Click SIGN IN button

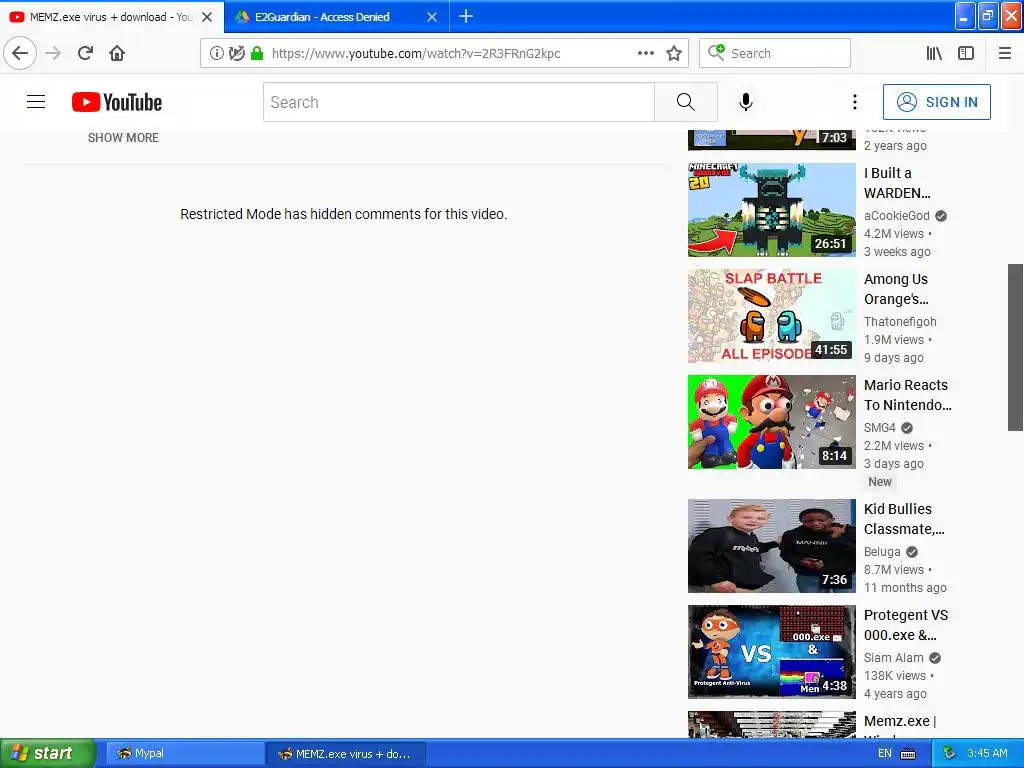936,102
